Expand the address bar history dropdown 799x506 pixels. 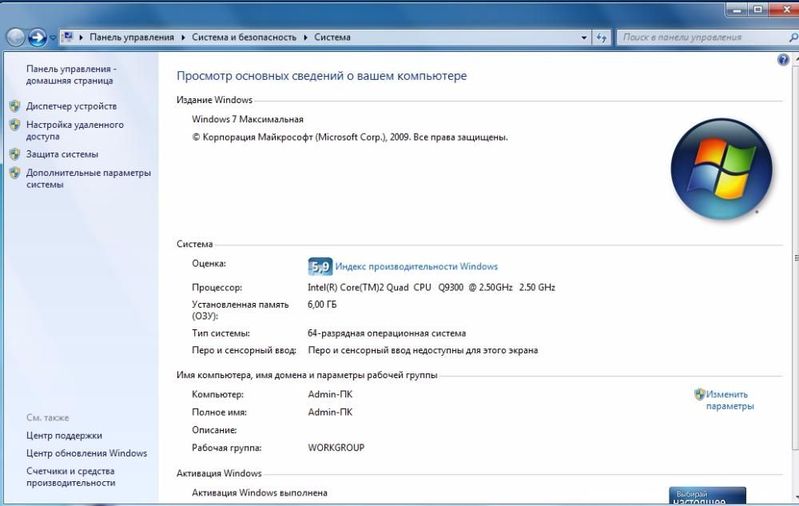point(585,38)
